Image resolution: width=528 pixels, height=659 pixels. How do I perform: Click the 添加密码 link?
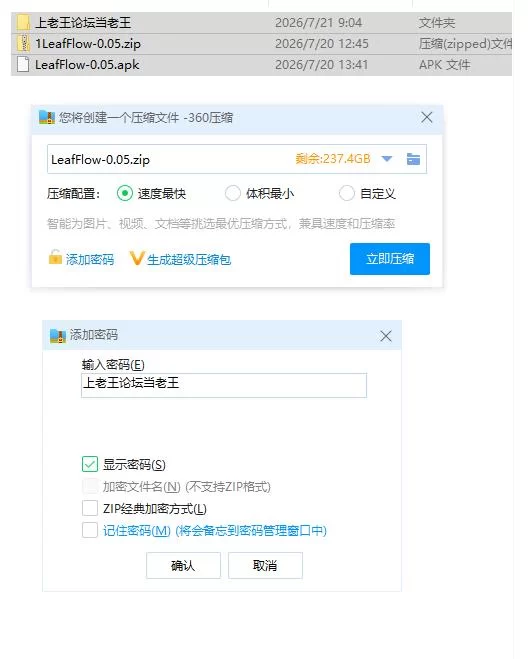(x=90, y=259)
